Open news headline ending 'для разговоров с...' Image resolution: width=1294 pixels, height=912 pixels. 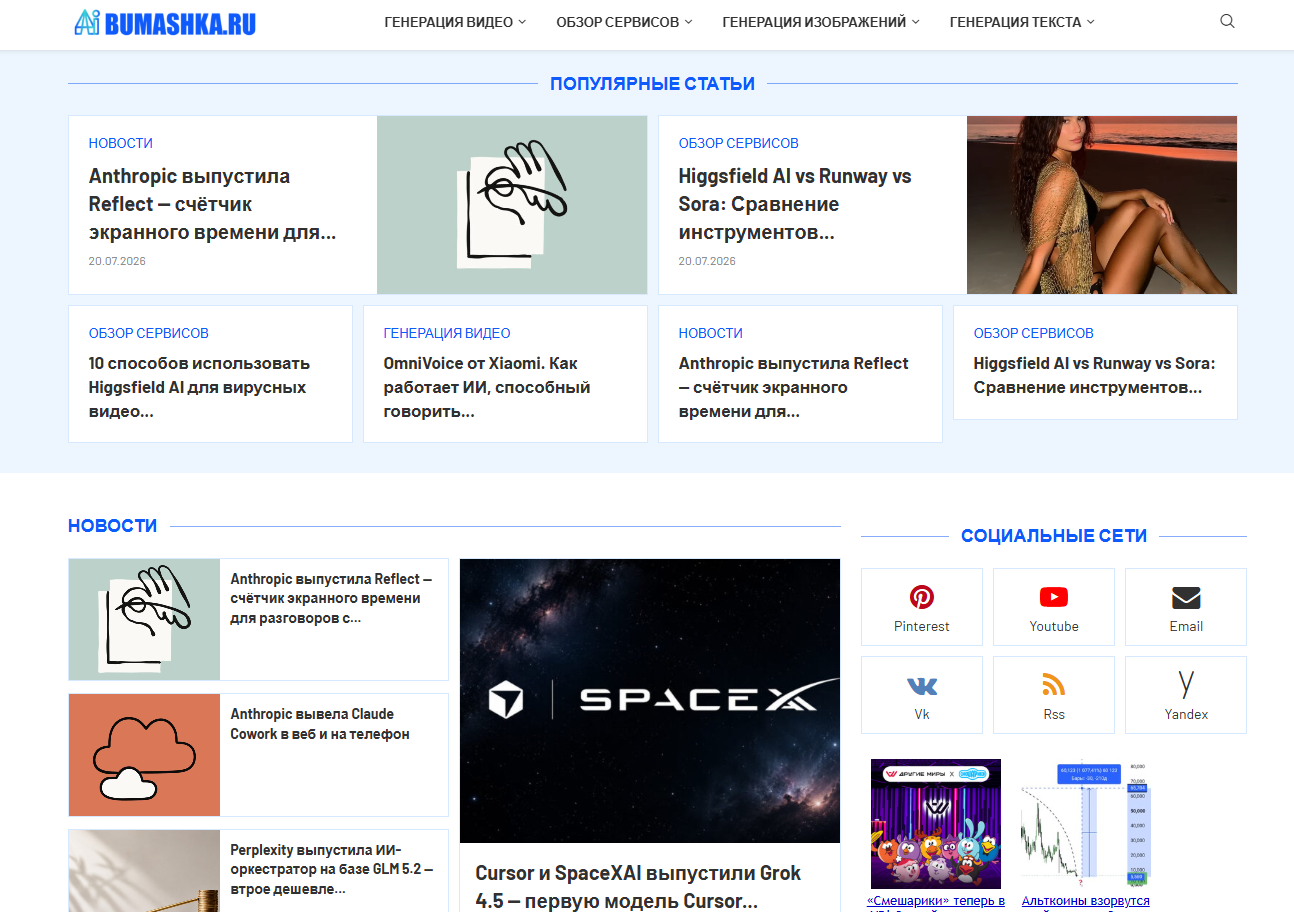tap(332, 598)
